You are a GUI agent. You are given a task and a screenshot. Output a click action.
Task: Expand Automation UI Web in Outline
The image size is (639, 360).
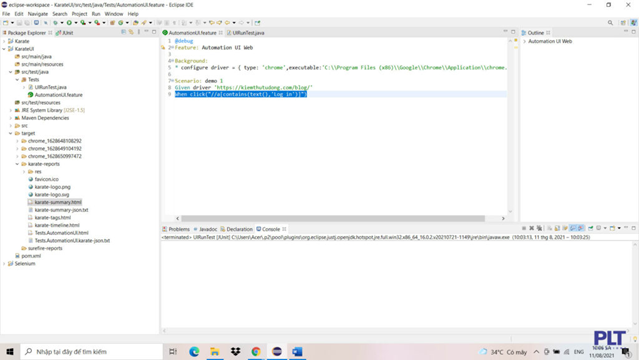click(x=524, y=42)
